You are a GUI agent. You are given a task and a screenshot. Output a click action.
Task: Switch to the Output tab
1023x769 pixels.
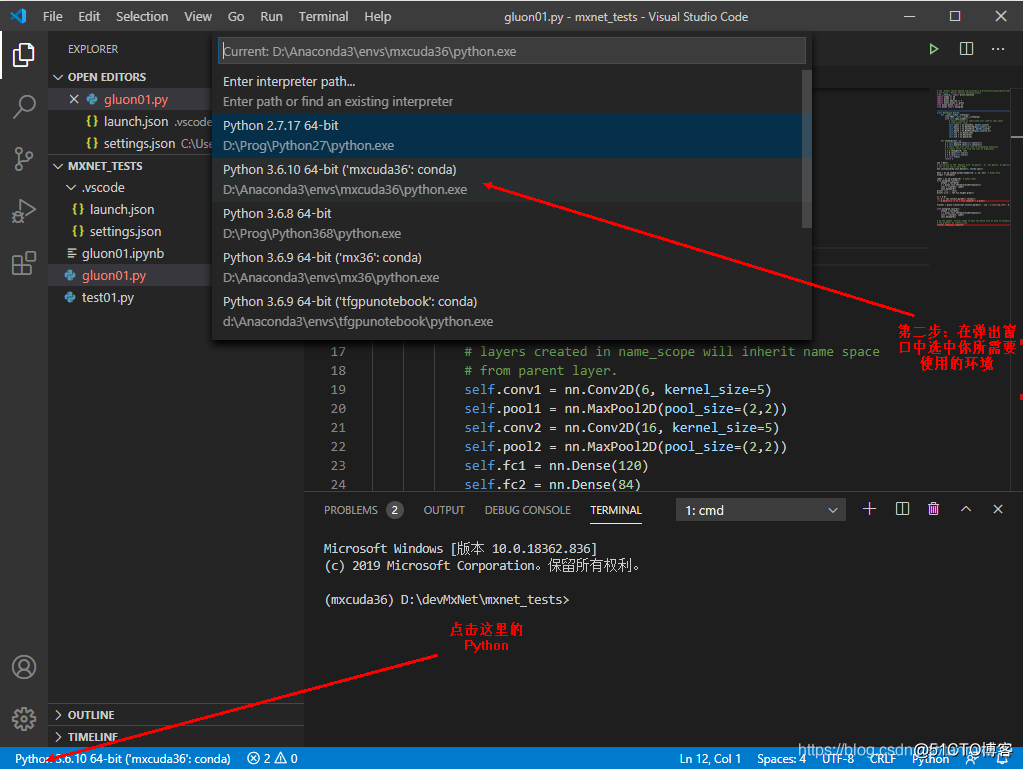[444, 510]
